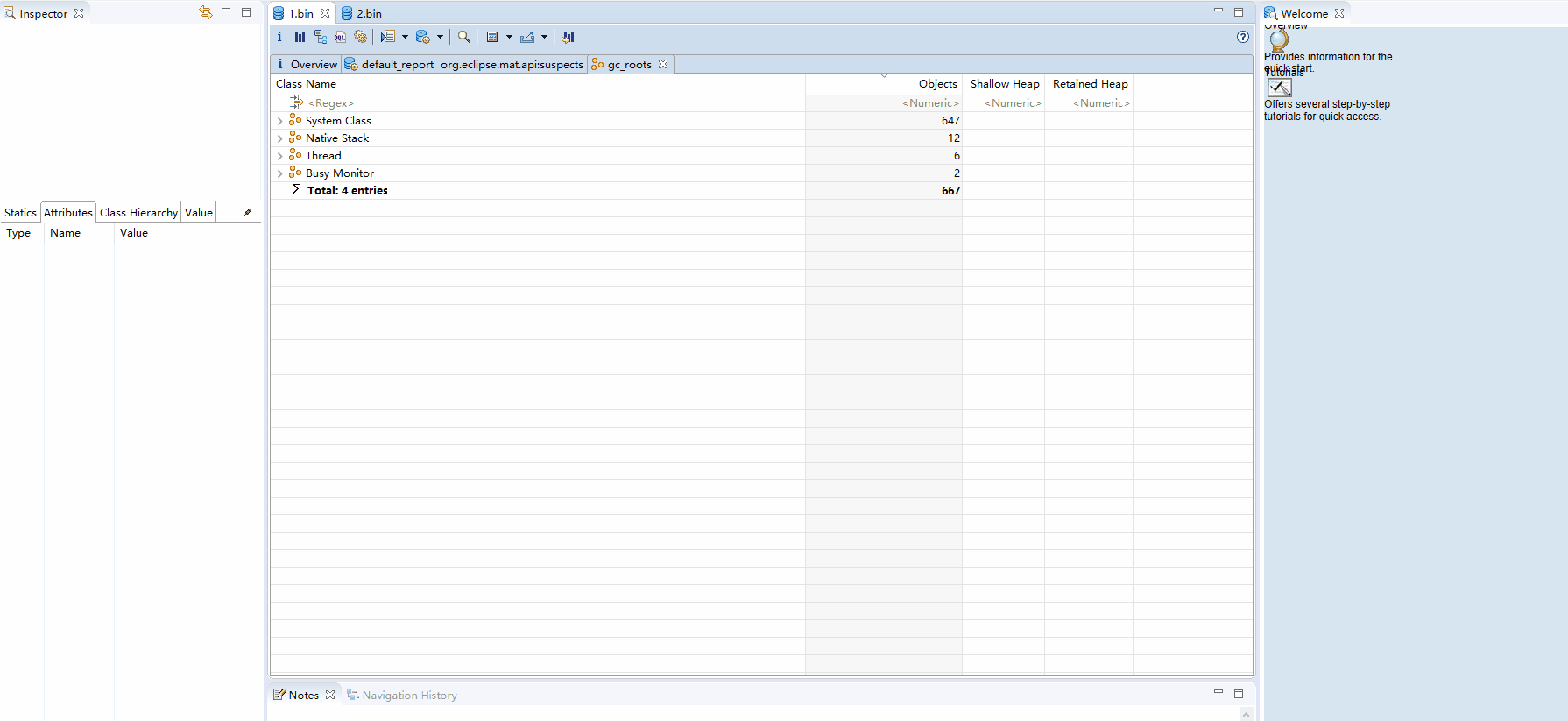The width and height of the screenshot is (1568, 721).
Task: Open the Query Browser dropdown arrow
Action: [x=440, y=37]
